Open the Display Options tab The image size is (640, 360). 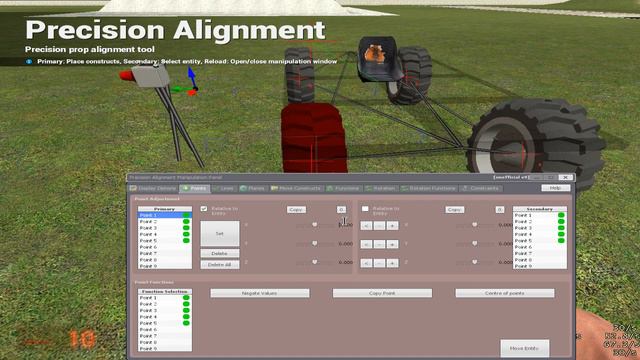pos(153,189)
